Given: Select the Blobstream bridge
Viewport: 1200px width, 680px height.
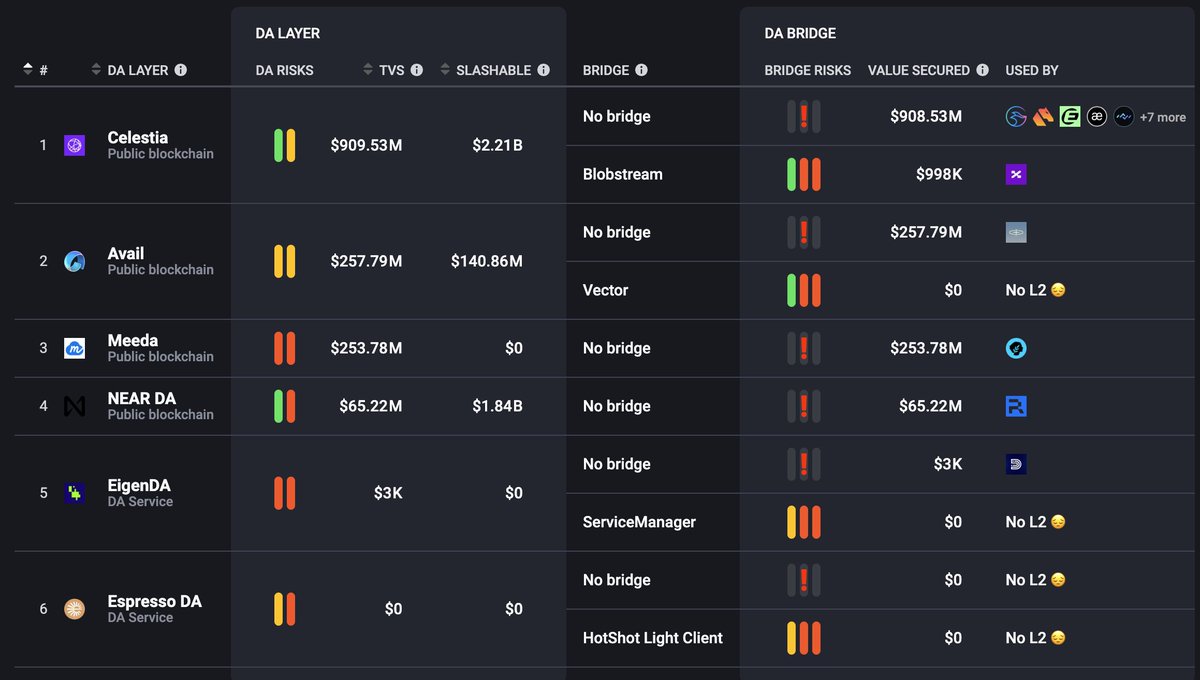Looking at the screenshot, I should pyautogui.click(x=623, y=174).
